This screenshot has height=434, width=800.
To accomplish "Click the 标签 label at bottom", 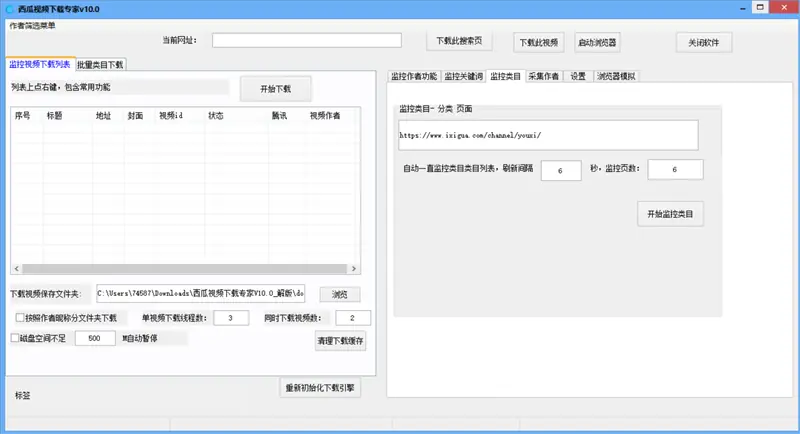I will point(22,395).
